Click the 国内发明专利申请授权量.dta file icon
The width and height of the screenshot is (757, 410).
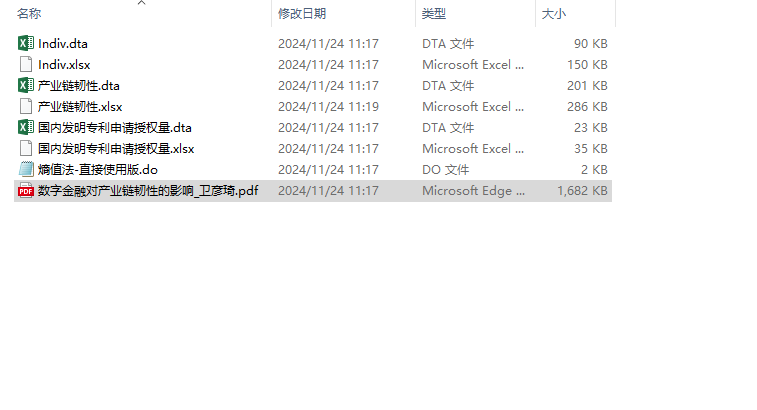pyautogui.click(x=26, y=127)
